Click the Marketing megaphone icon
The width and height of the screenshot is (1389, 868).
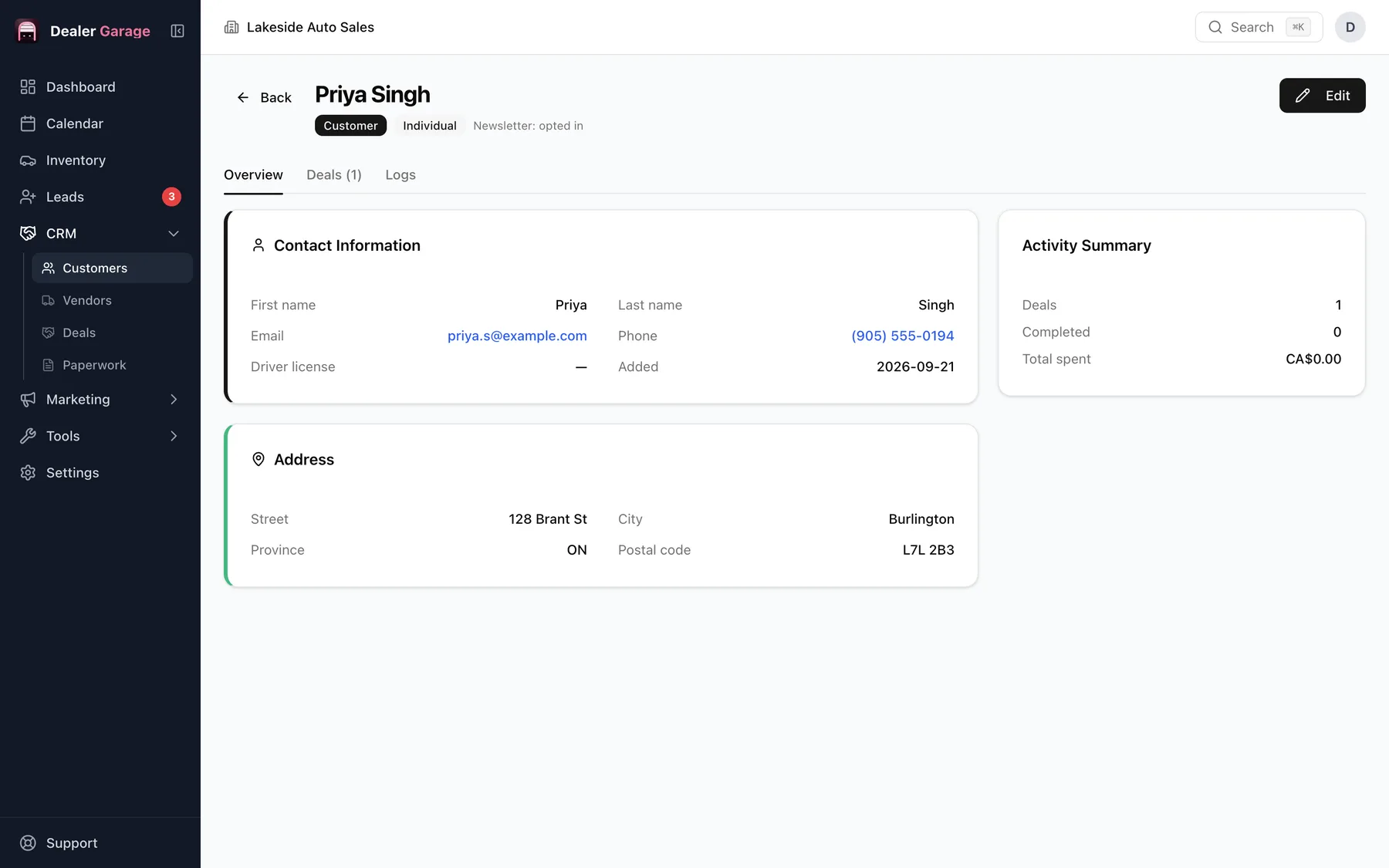click(x=28, y=399)
